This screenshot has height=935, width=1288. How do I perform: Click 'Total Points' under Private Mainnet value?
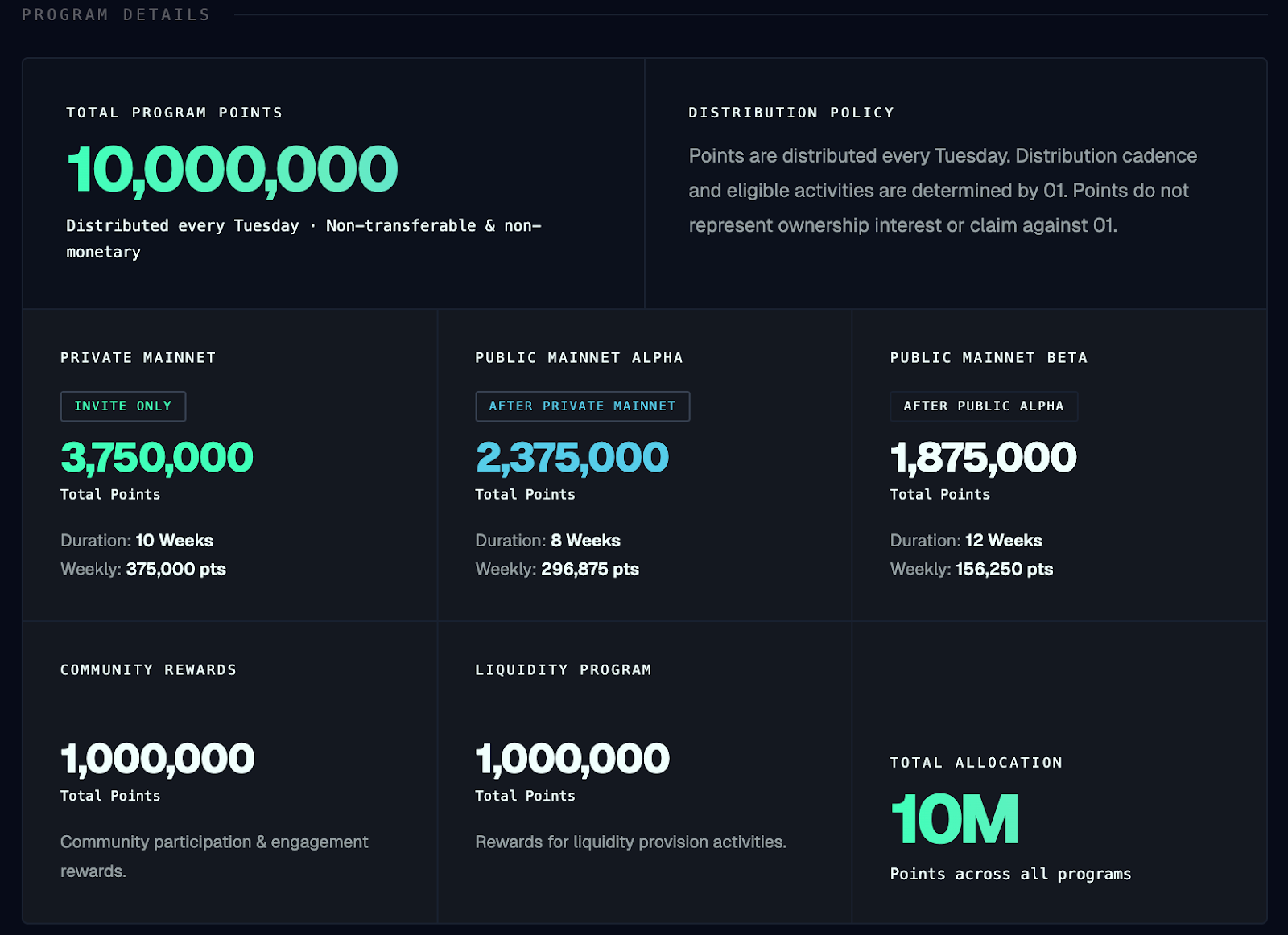click(110, 495)
